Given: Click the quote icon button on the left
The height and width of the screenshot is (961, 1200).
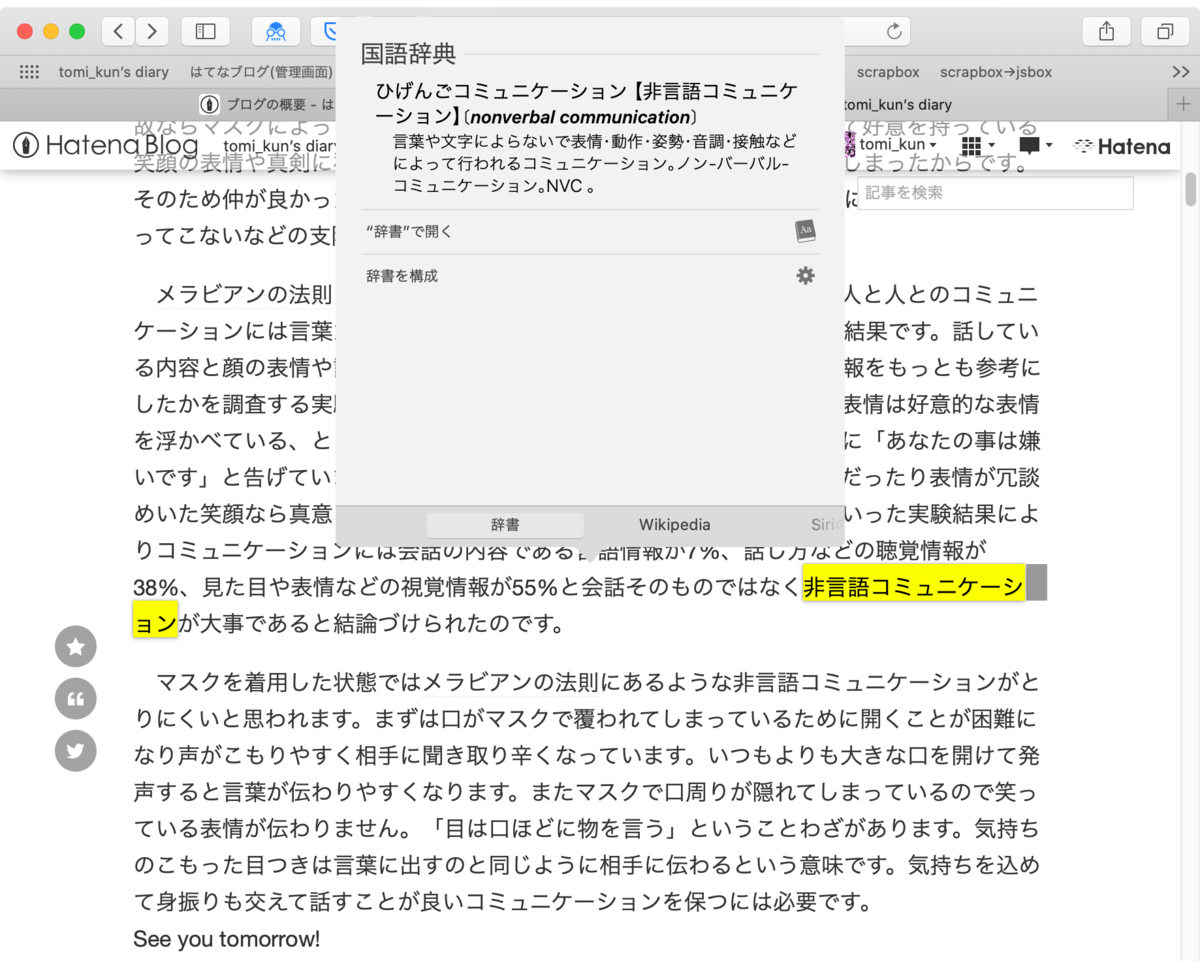Looking at the screenshot, I should point(76,699).
